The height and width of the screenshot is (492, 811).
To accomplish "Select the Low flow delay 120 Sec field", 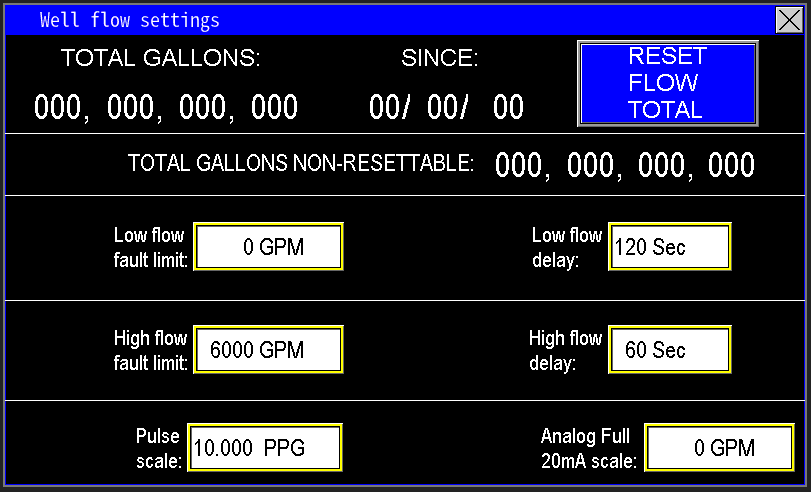I will point(669,247).
